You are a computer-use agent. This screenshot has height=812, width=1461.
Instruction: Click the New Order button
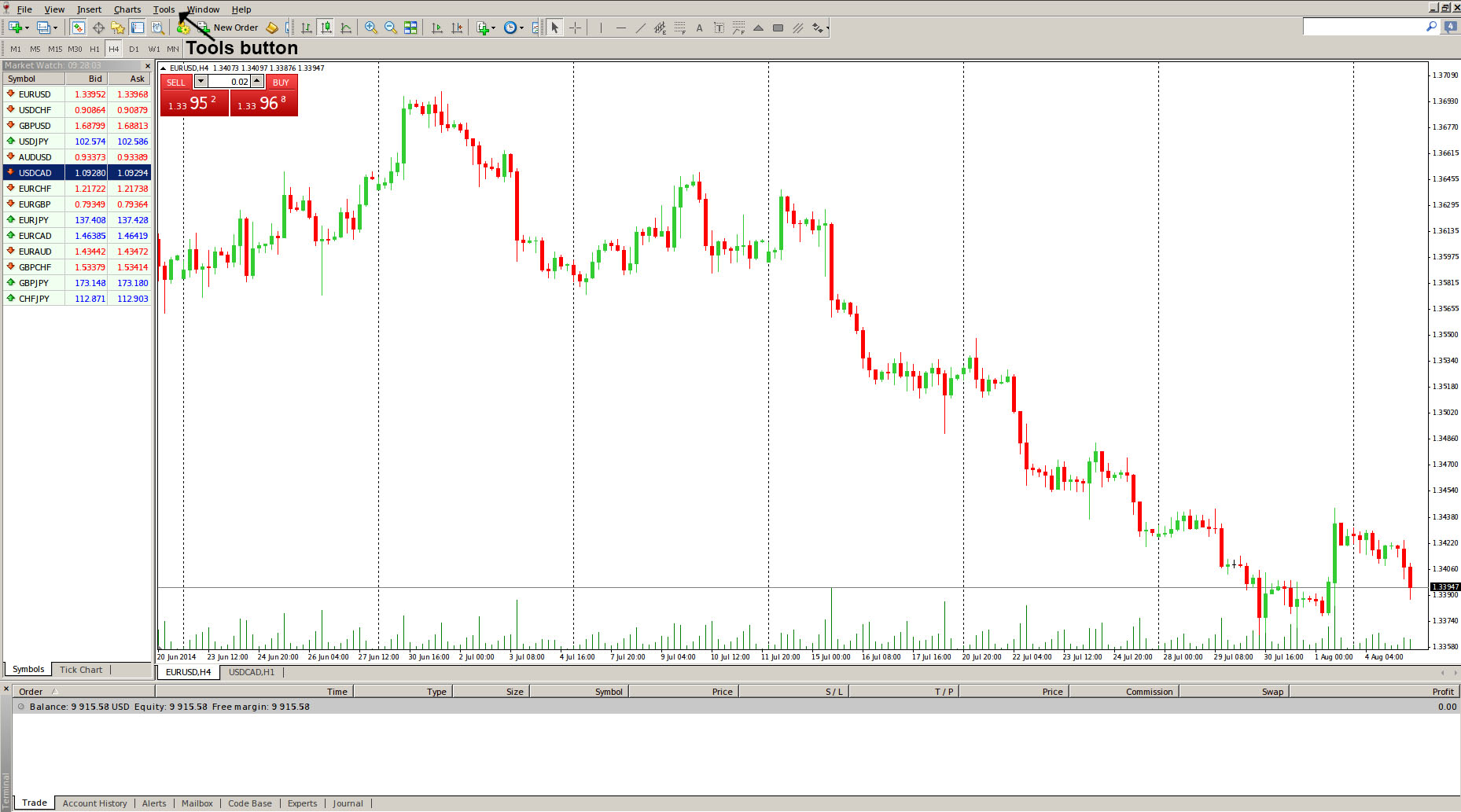pyautogui.click(x=235, y=28)
